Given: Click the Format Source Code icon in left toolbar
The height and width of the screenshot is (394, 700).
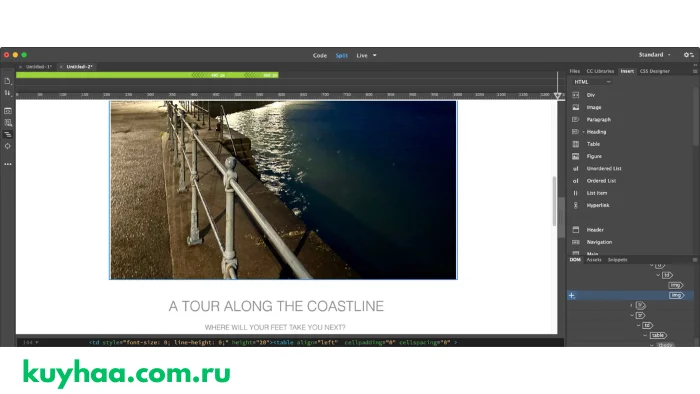Looking at the screenshot, I should [x=8, y=134].
